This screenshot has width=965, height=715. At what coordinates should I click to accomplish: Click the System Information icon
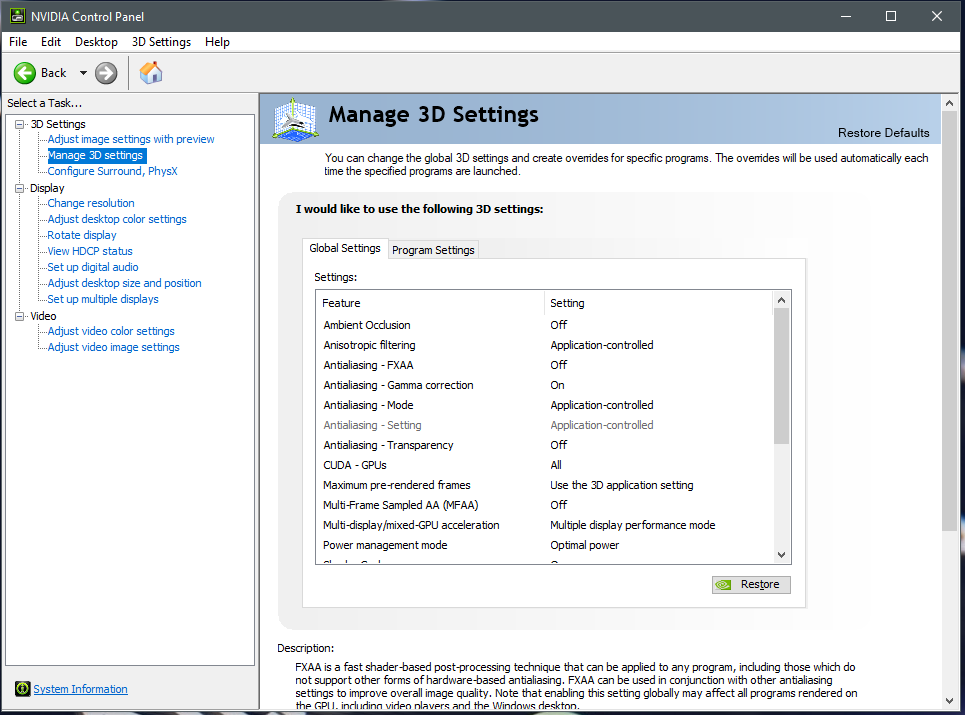coord(22,689)
